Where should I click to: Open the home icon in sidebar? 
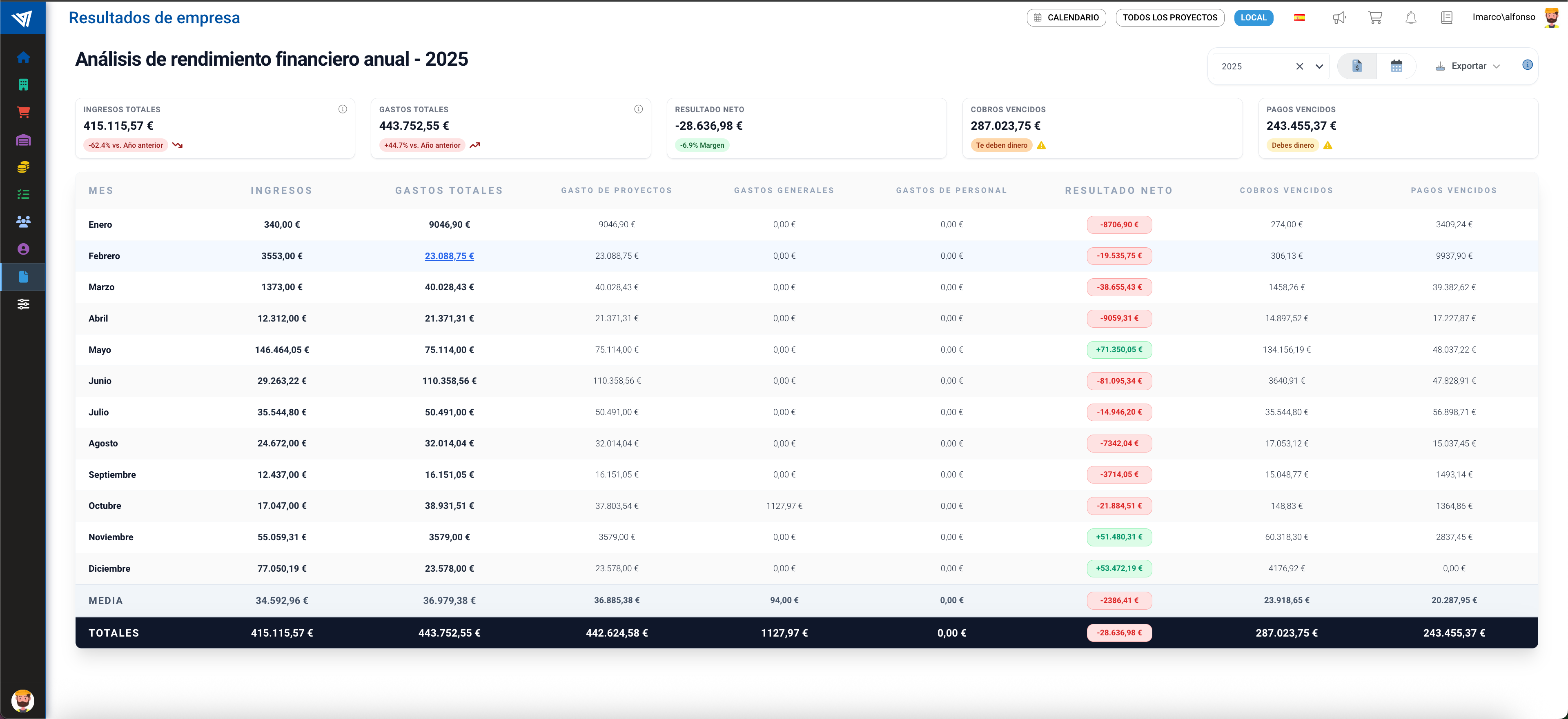click(23, 57)
